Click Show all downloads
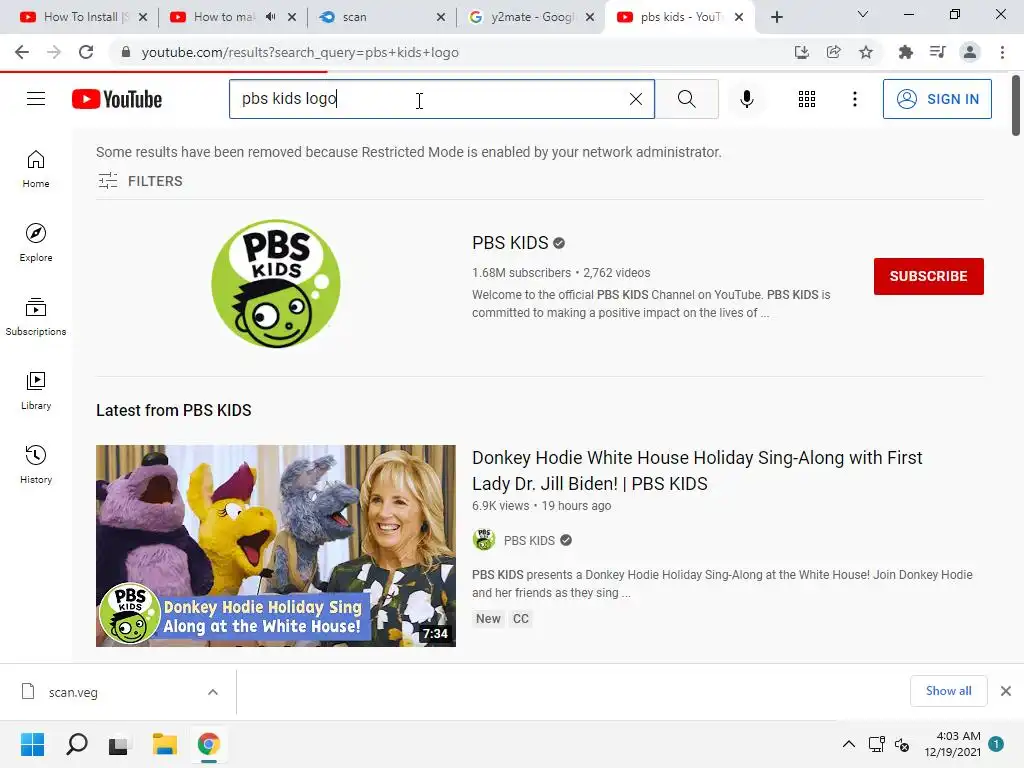Viewport: 1024px width, 768px height. point(948,691)
